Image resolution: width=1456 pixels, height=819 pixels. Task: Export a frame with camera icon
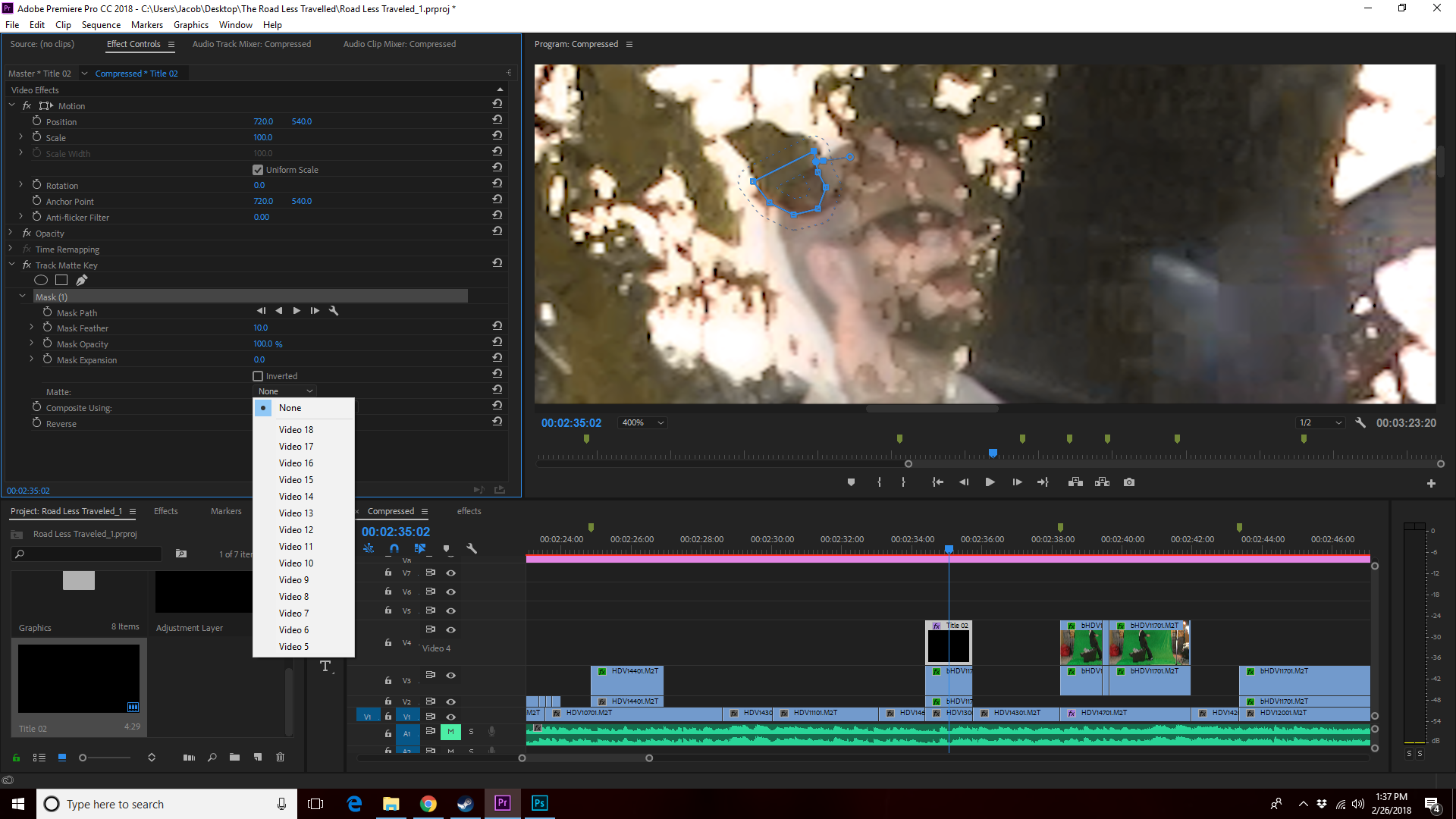click(x=1129, y=482)
